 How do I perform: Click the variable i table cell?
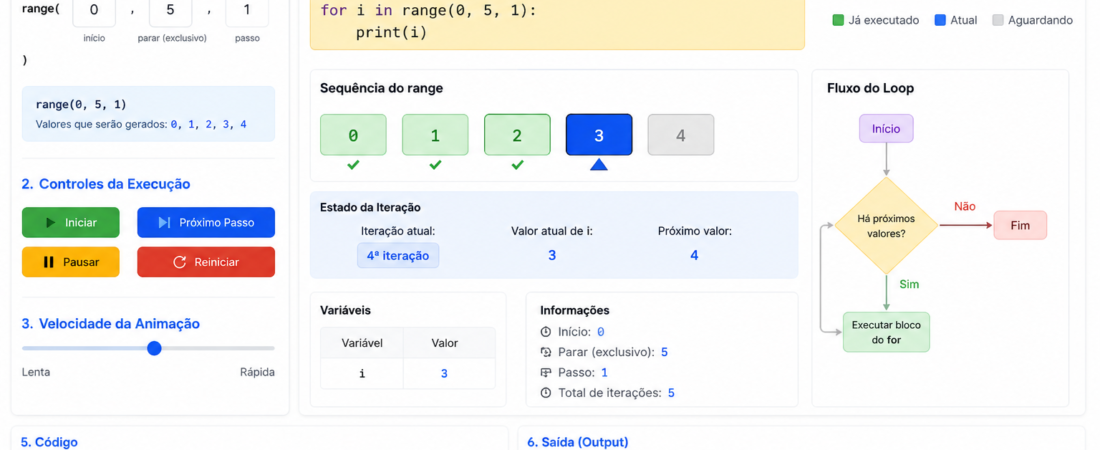(362, 373)
